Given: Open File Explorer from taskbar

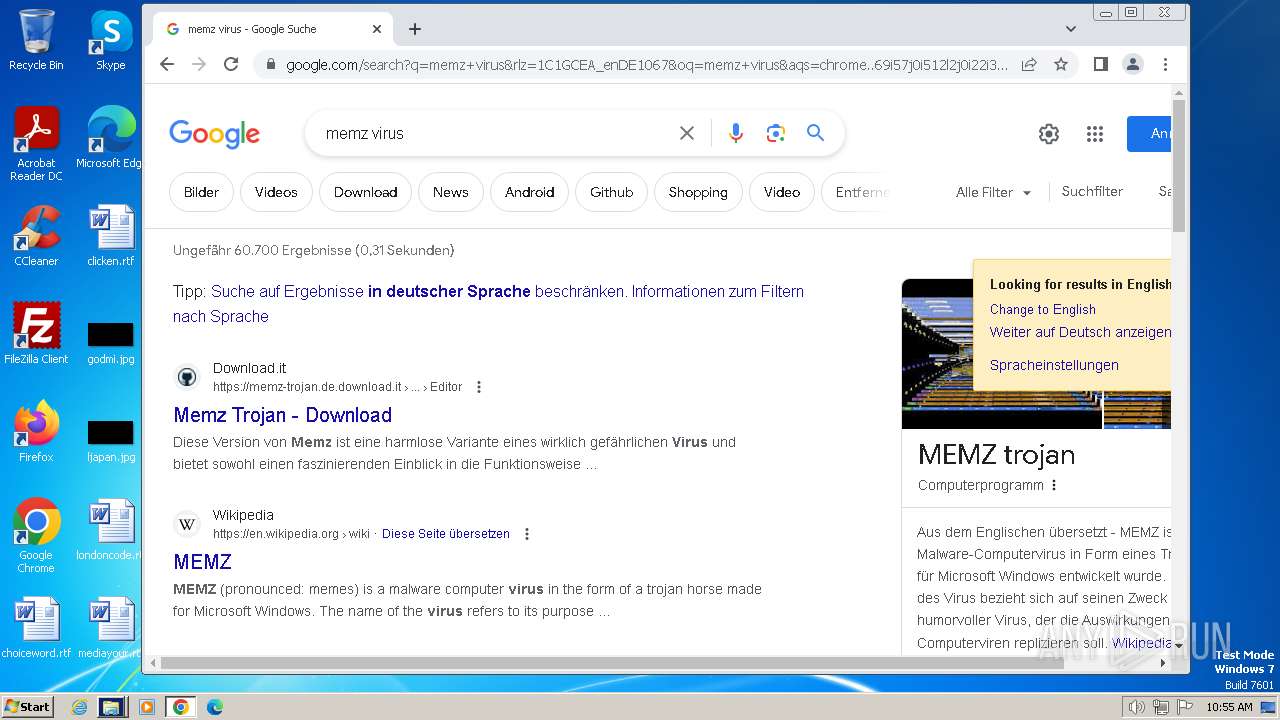Looking at the screenshot, I should click(x=112, y=707).
